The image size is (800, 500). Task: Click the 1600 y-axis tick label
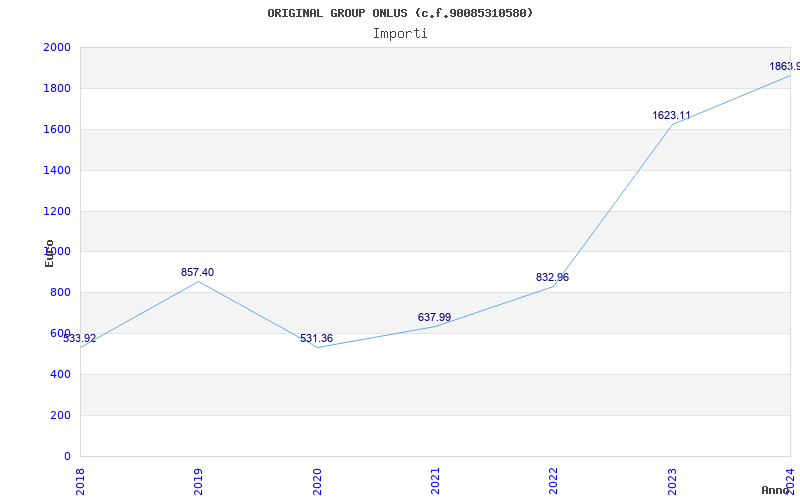(57, 129)
